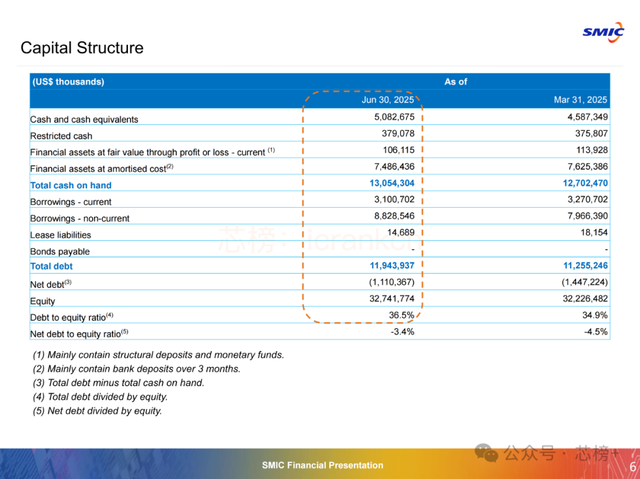Click the SMIC Financial Presentation footer text
Viewport: 640px width, 479px height.
[x=322, y=465]
